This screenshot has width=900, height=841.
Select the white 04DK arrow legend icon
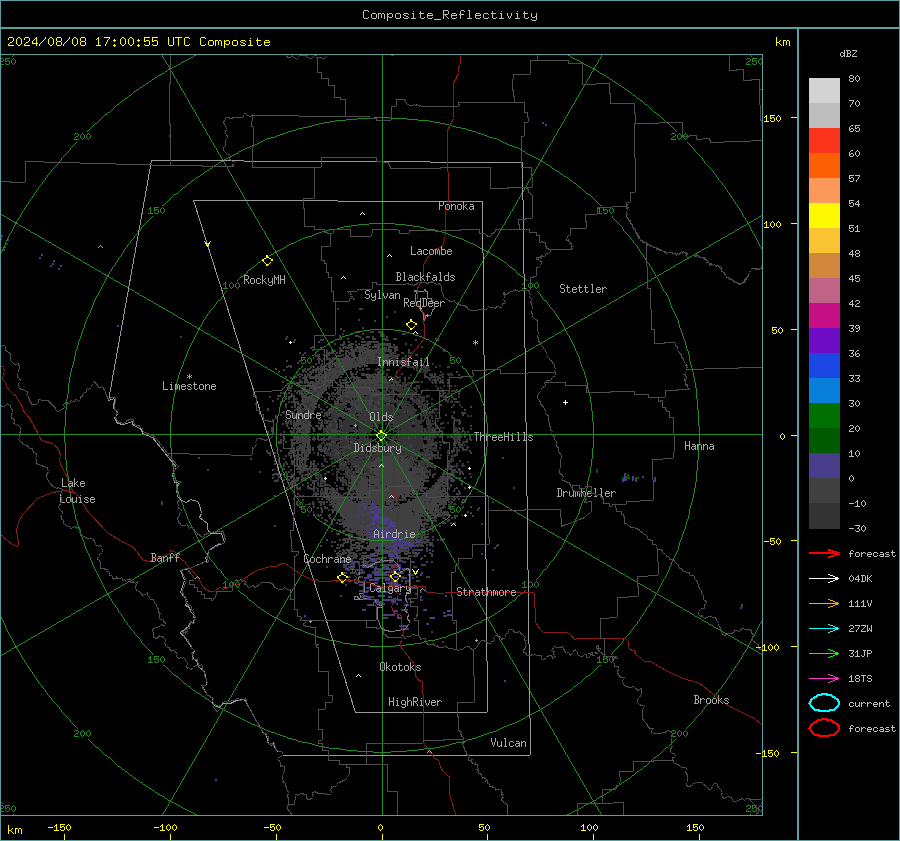(x=824, y=578)
